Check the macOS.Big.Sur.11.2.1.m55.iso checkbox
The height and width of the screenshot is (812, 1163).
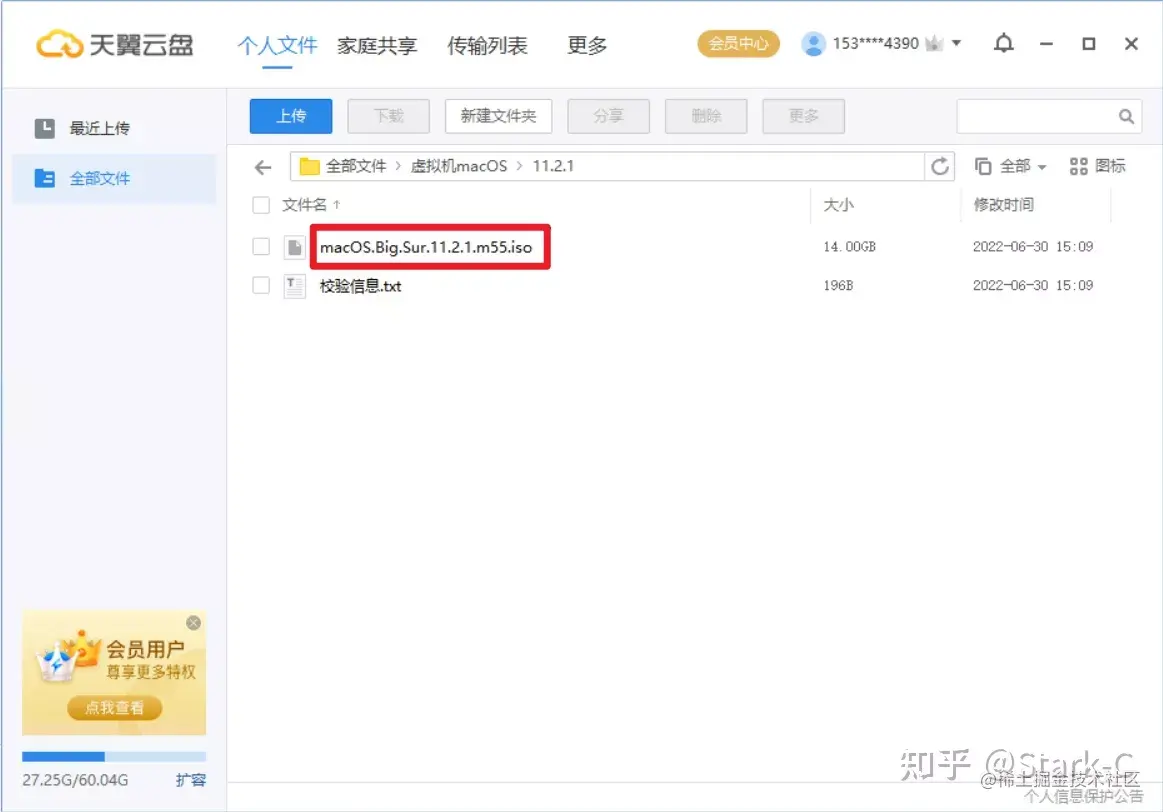[261, 246]
